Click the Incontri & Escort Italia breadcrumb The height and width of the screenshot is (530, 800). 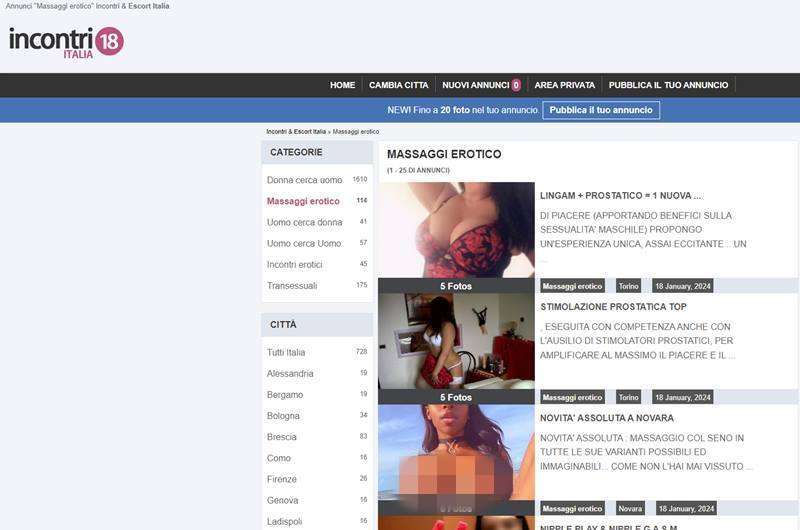tap(296, 132)
